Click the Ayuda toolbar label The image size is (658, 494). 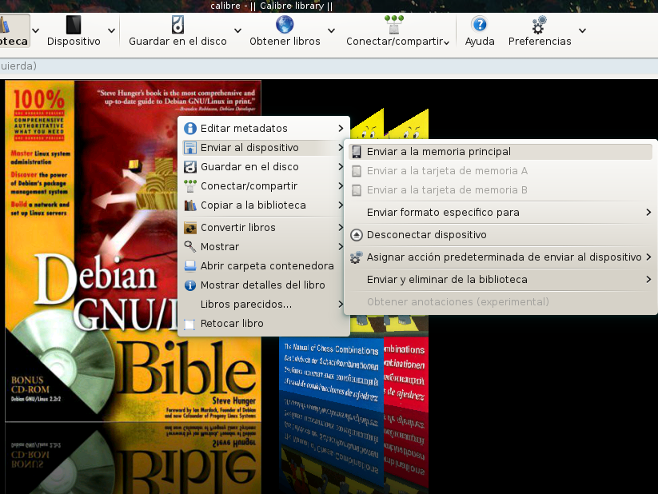point(479,42)
